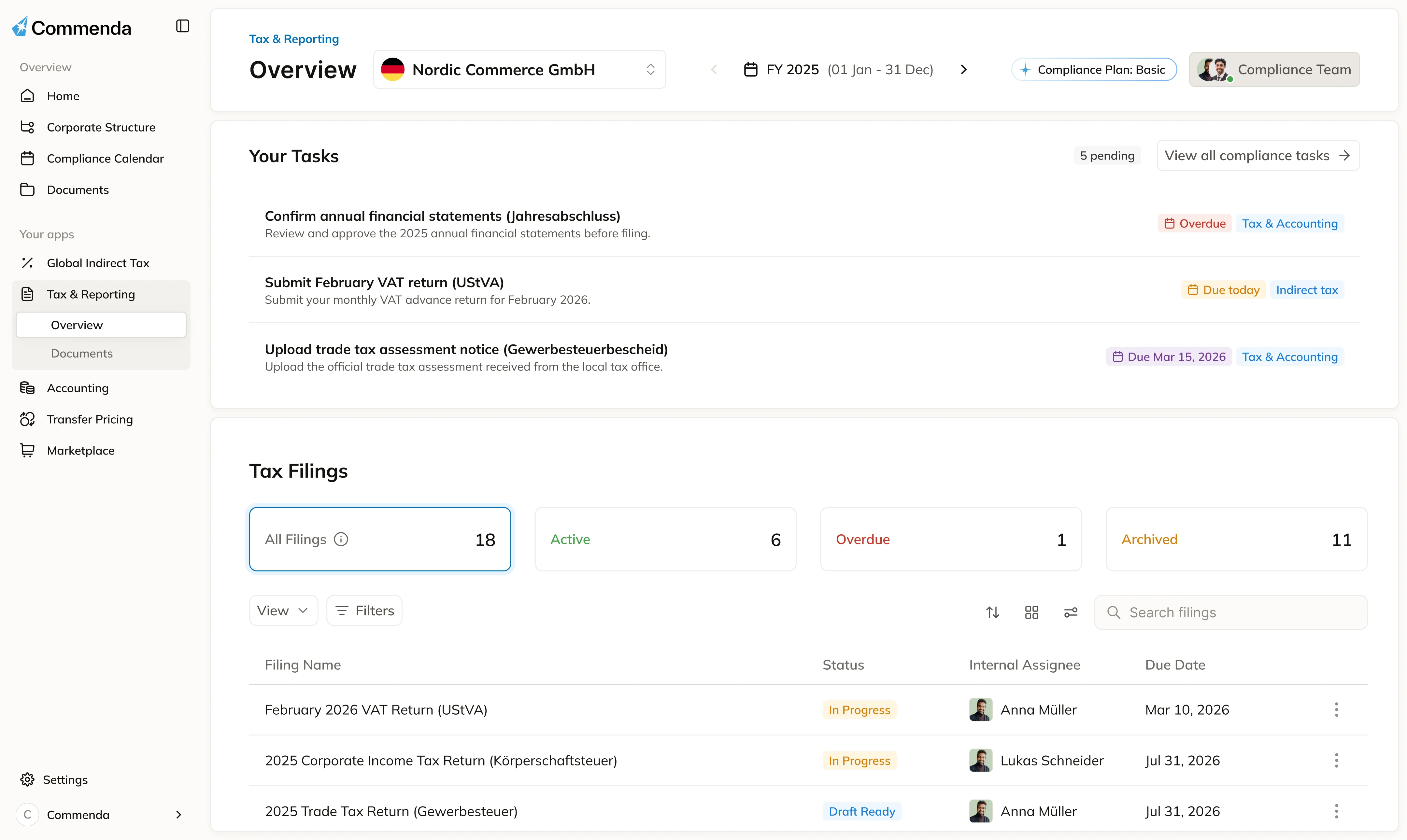Switch filings to grid view

pos(1031,612)
